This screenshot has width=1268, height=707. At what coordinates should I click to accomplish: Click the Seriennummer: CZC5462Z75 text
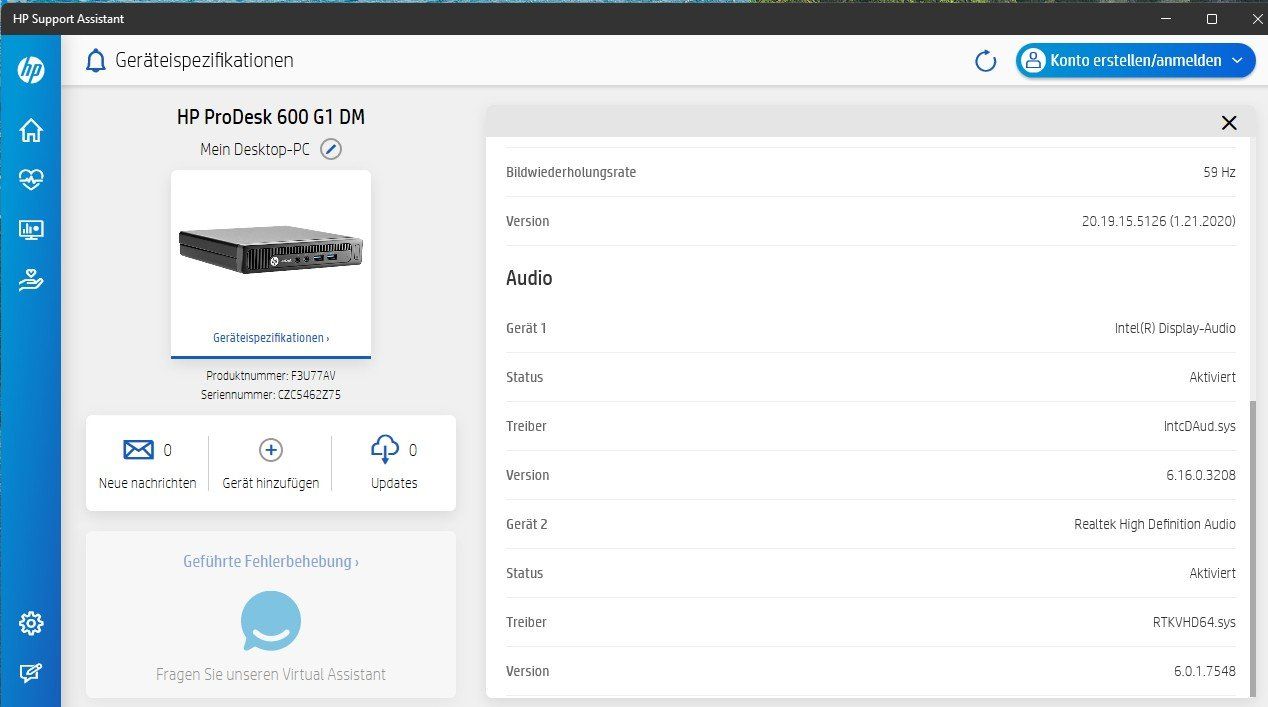coord(271,395)
